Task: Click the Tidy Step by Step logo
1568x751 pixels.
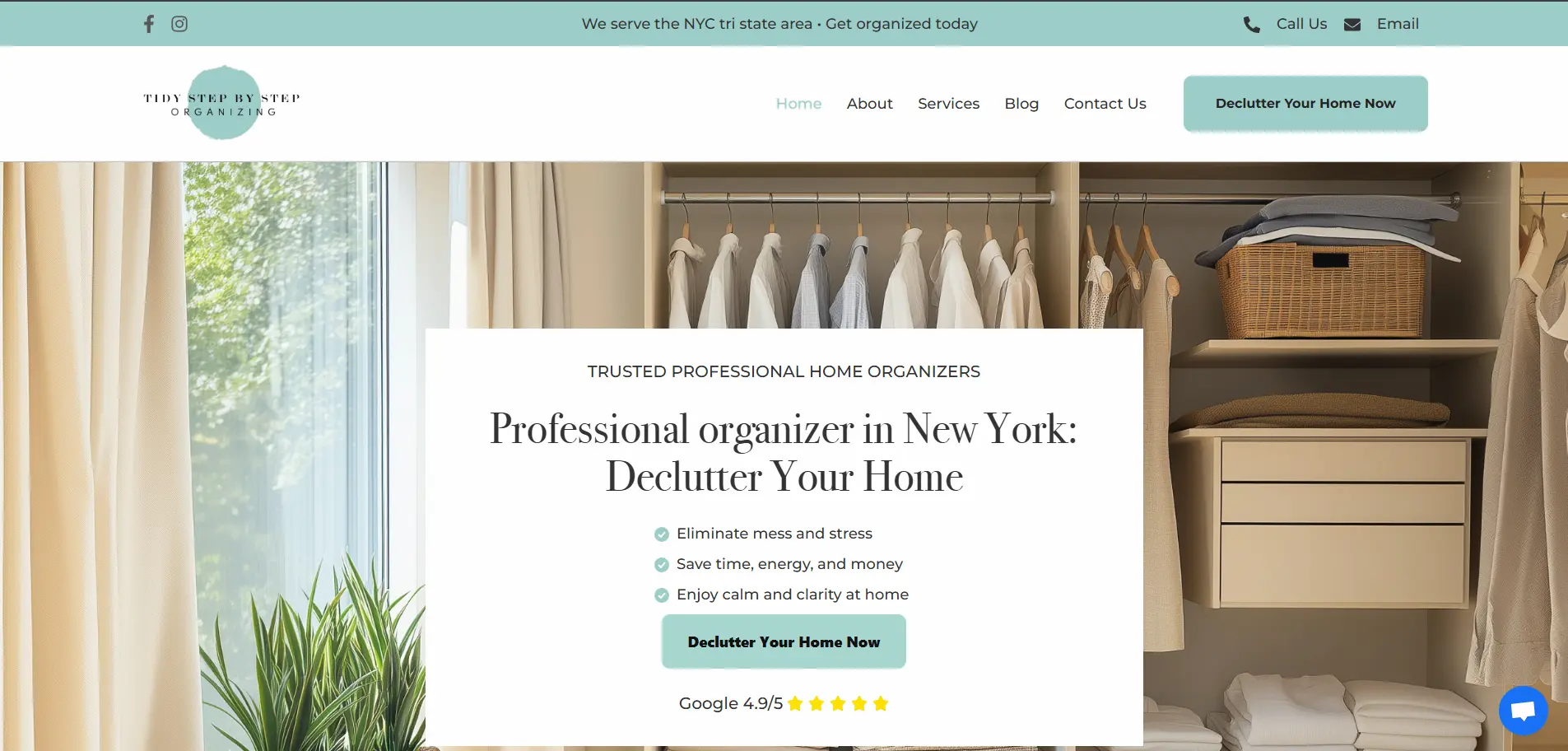Action: [222, 103]
